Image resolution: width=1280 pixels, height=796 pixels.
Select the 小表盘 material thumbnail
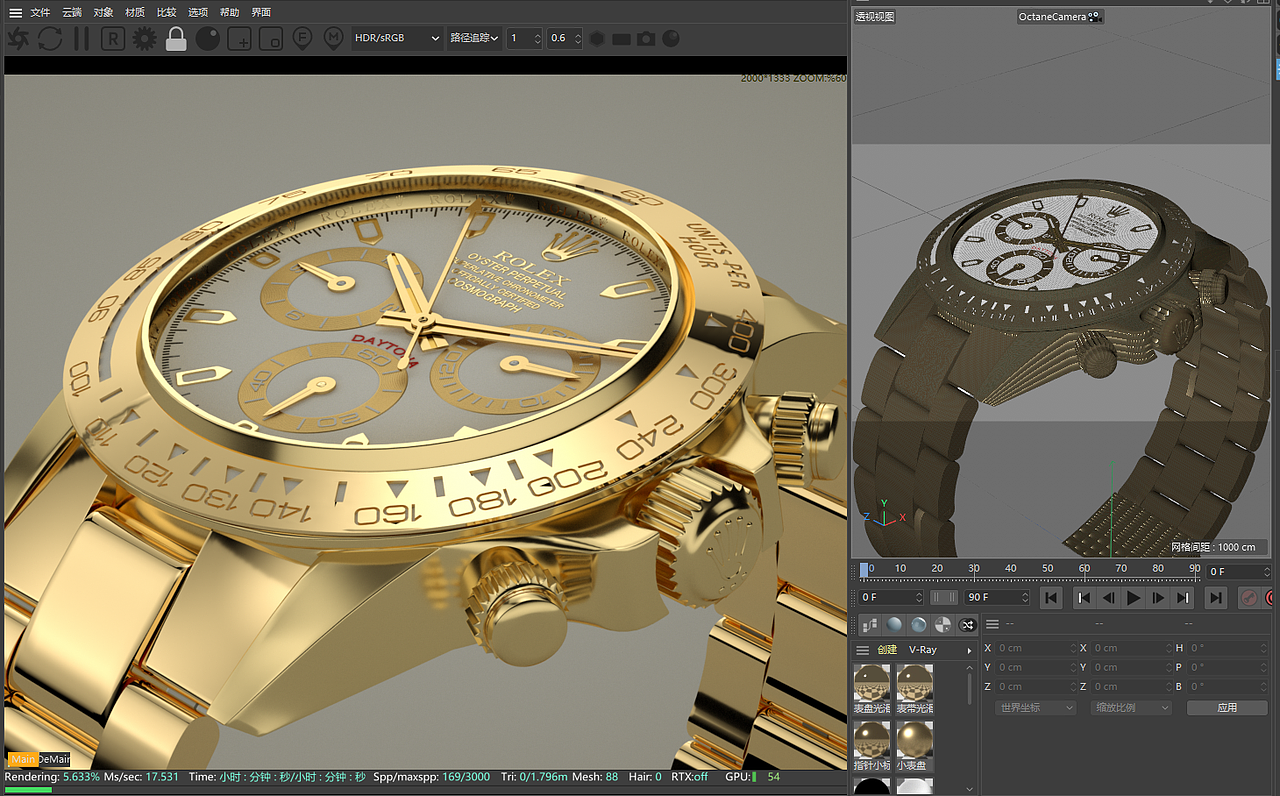tap(914, 745)
